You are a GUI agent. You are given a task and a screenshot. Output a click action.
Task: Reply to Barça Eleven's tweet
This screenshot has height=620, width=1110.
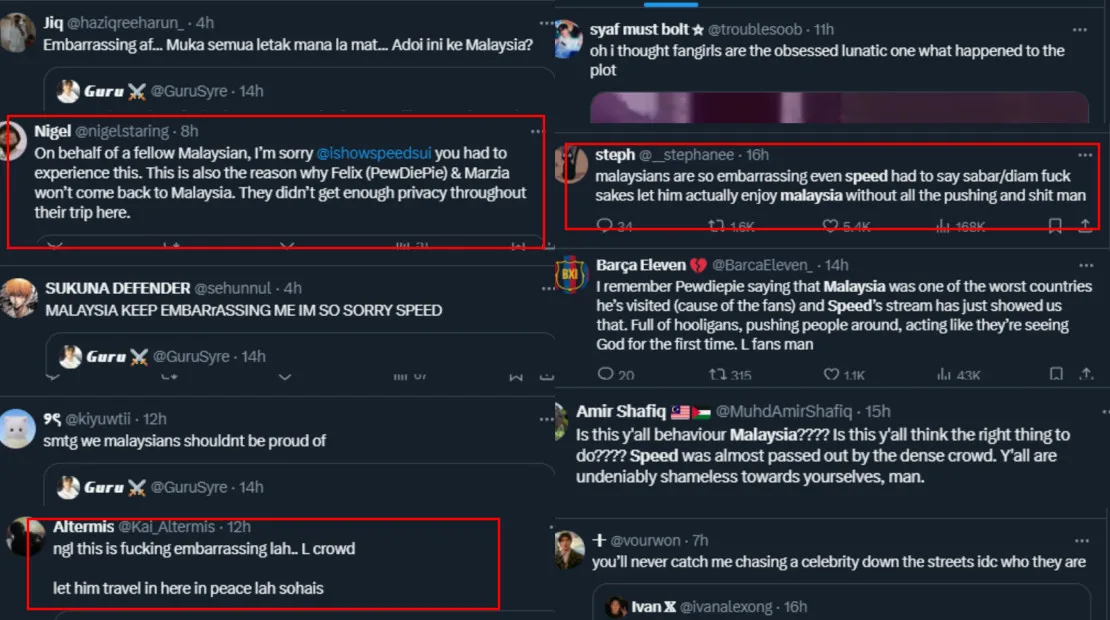pyautogui.click(x=605, y=375)
